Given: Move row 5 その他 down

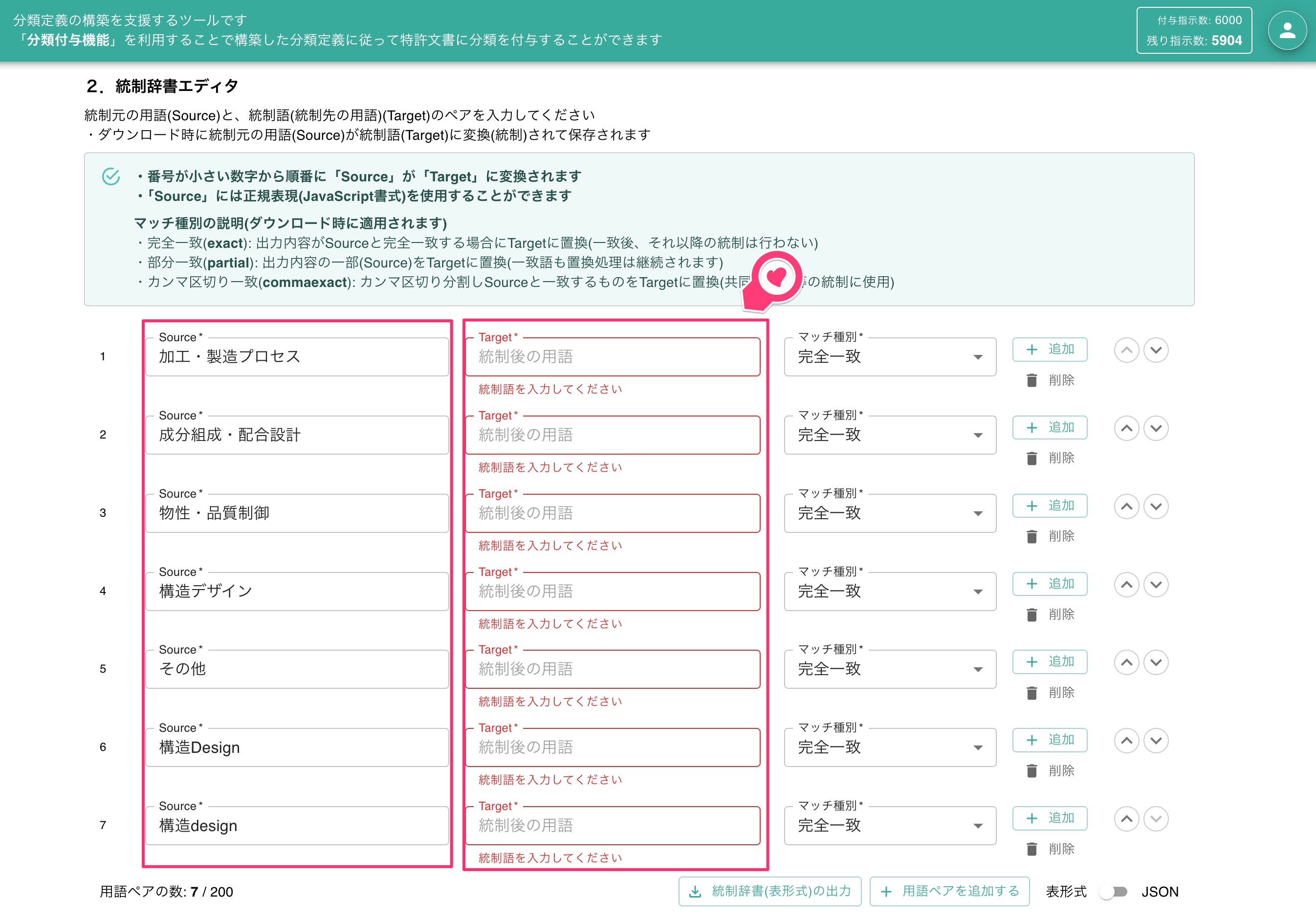Looking at the screenshot, I should [x=1156, y=662].
